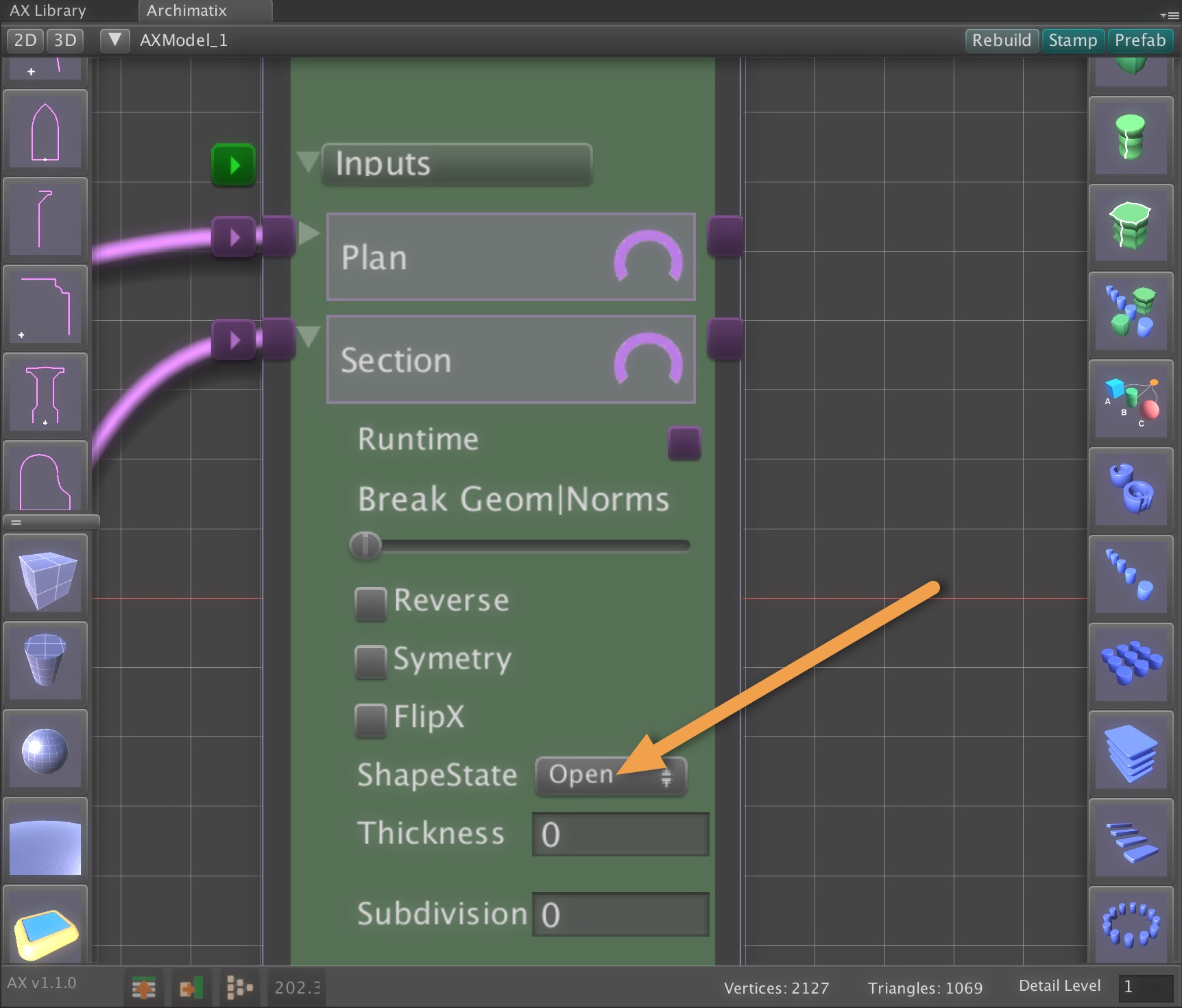The image size is (1182, 1008).
Task: Choose the rounded corner molding profile shape
Action: 45,306
